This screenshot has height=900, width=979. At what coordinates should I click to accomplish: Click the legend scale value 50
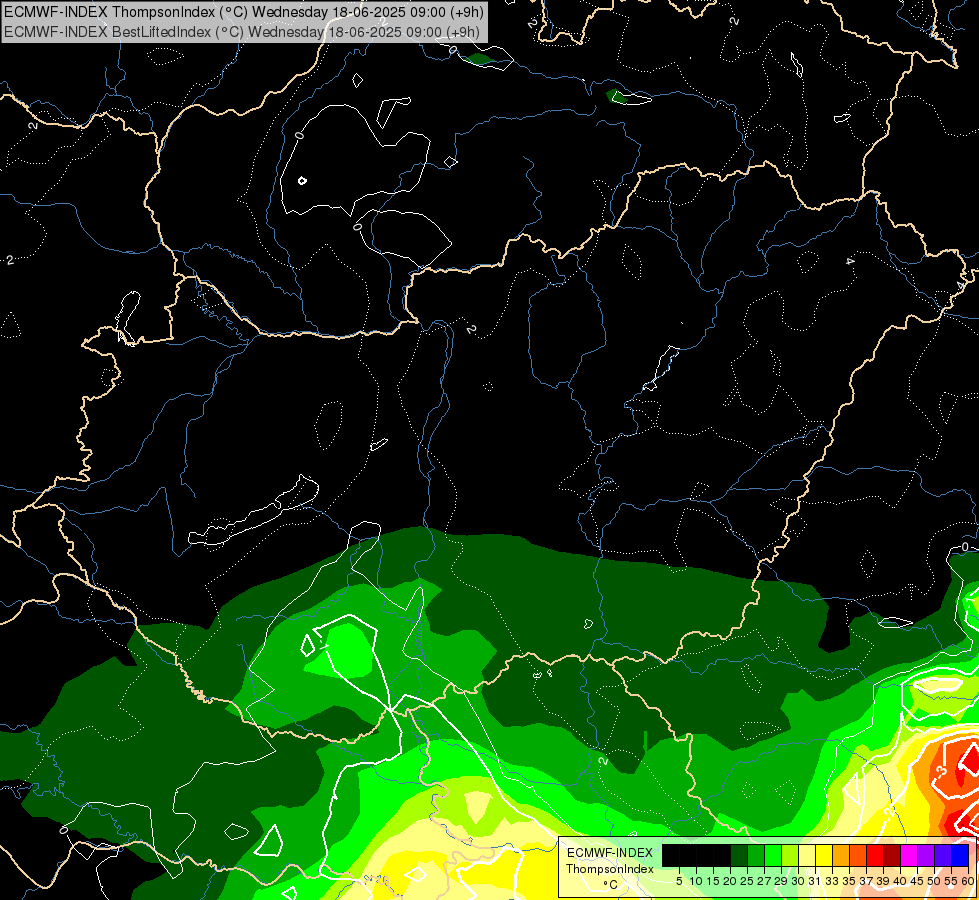[x=935, y=881]
